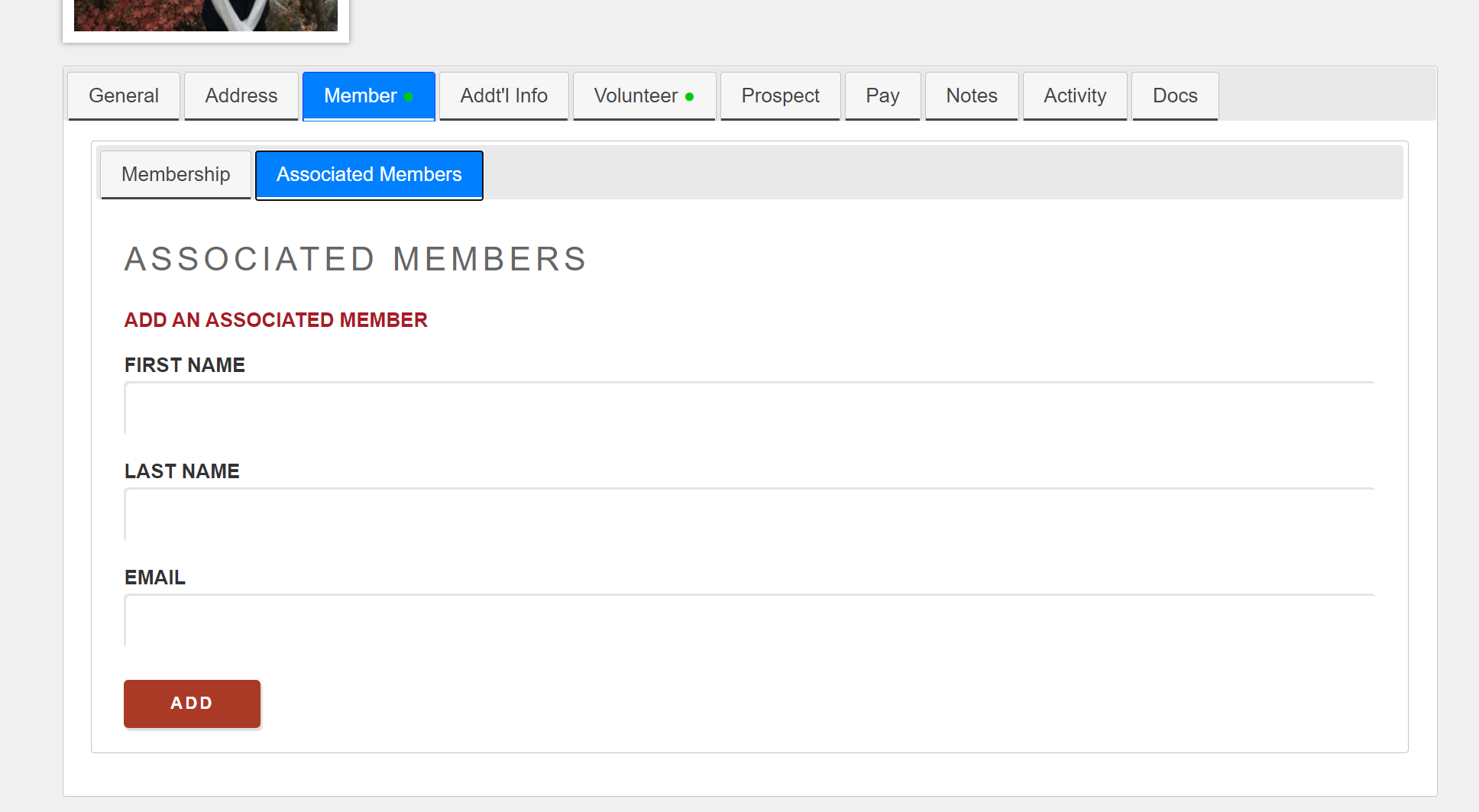Viewport: 1479px width, 812px height.
Task: View the Activity tab
Action: (x=1075, y=96)
